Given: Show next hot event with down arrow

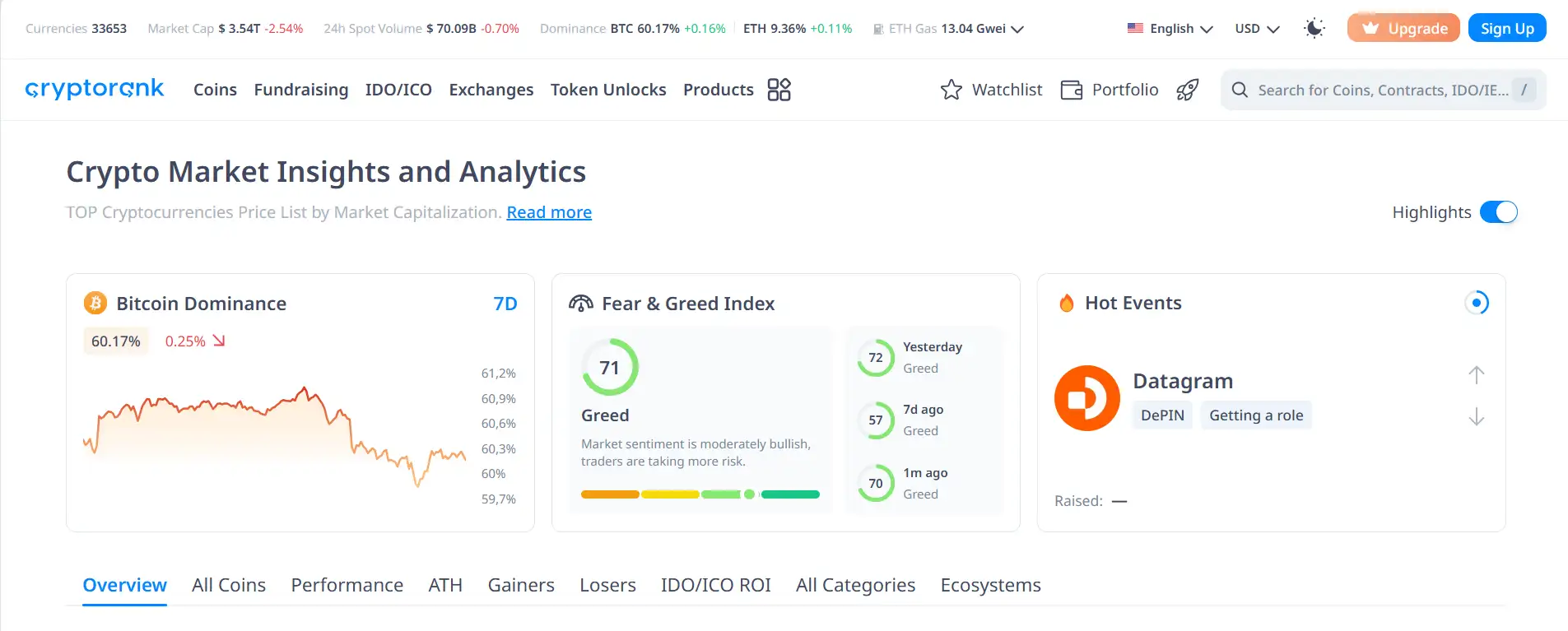Looking at the screenshot, I should click(x=1476, y=417).
